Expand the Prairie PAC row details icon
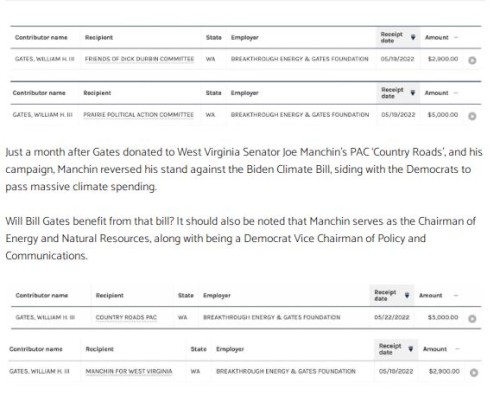 [x=472, y=116]
